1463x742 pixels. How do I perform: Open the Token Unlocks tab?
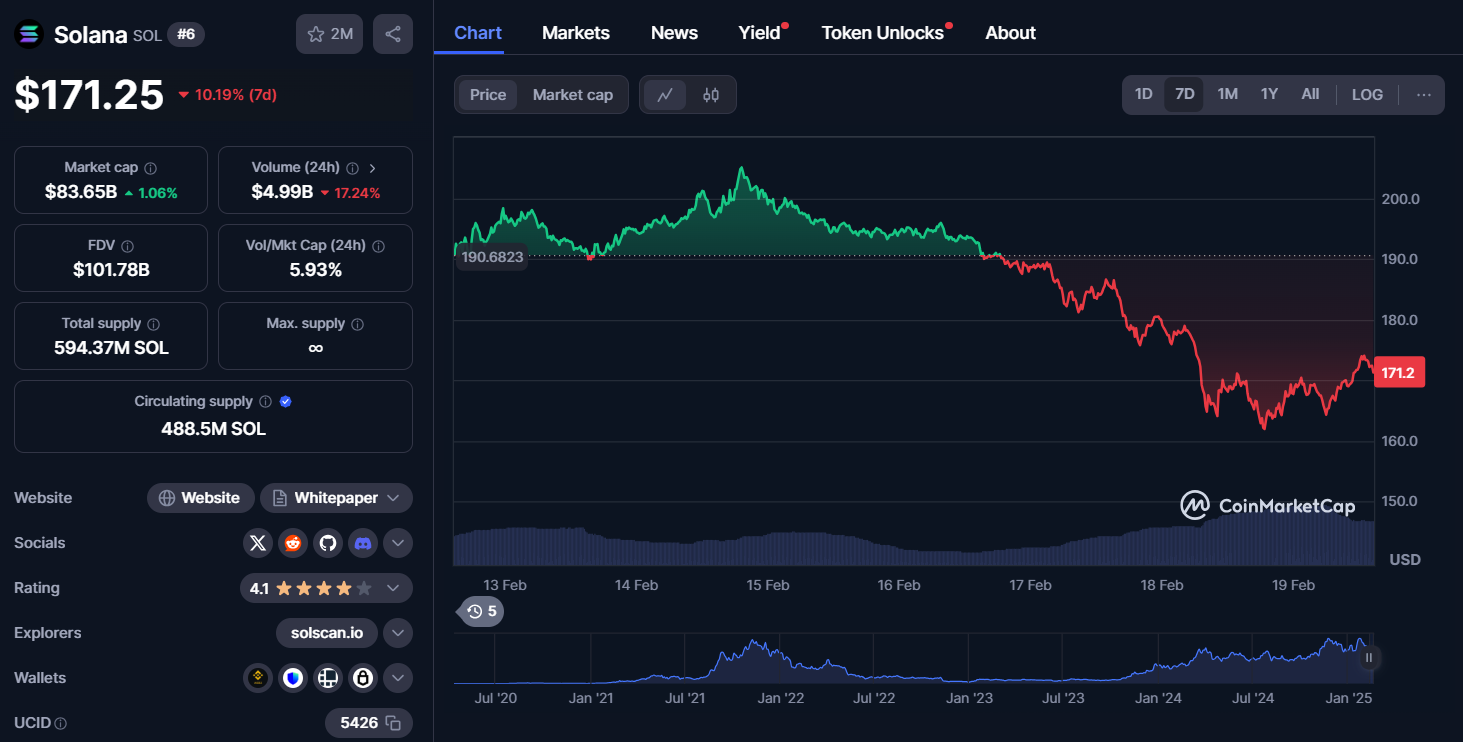coord(883,33)
